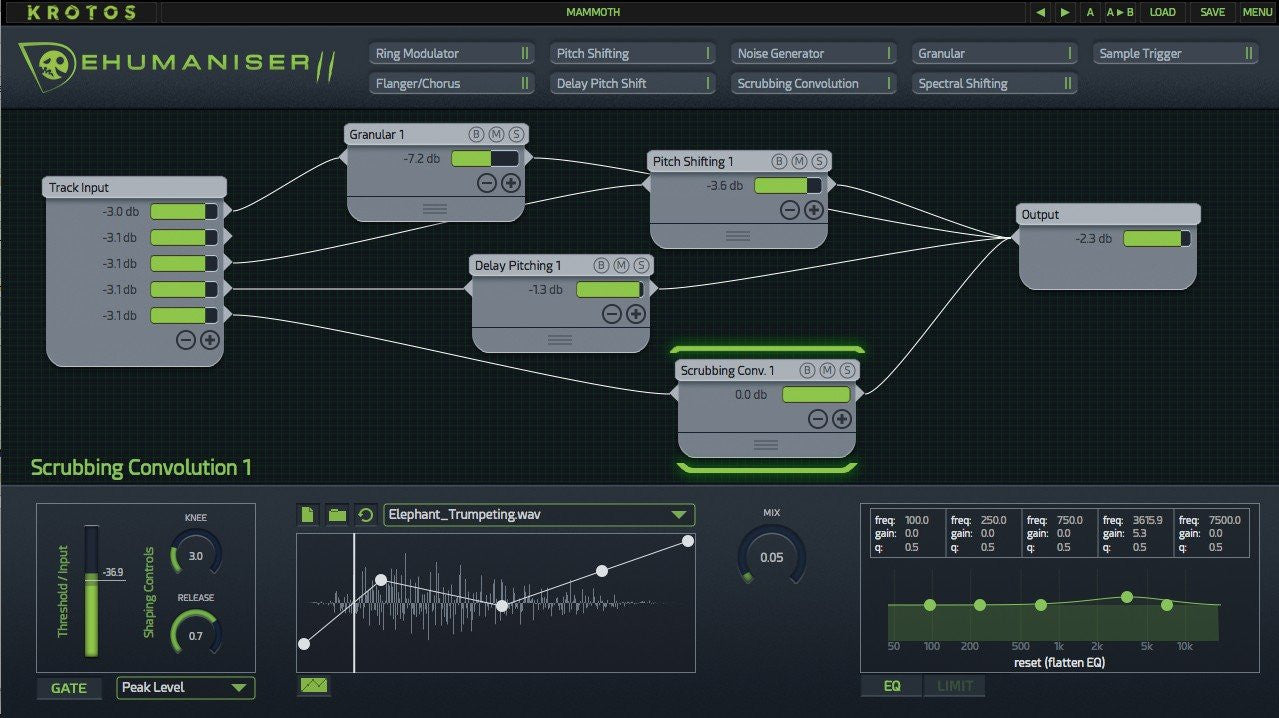Click the envelope curve icon below the waveform
The height and width of the screenshot is (718, 1279).
[x=313, y=686]
